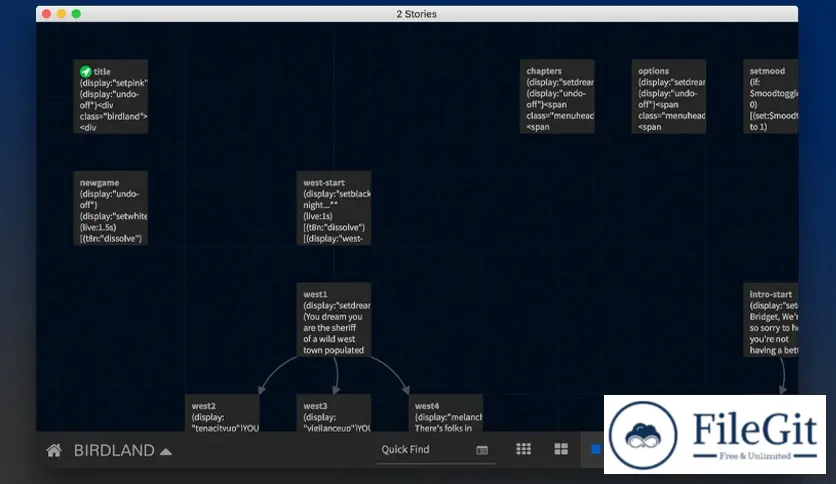This screenshot has height=484, width=836.
Task: Click the green rocket start icon
Action: (85, 71)
